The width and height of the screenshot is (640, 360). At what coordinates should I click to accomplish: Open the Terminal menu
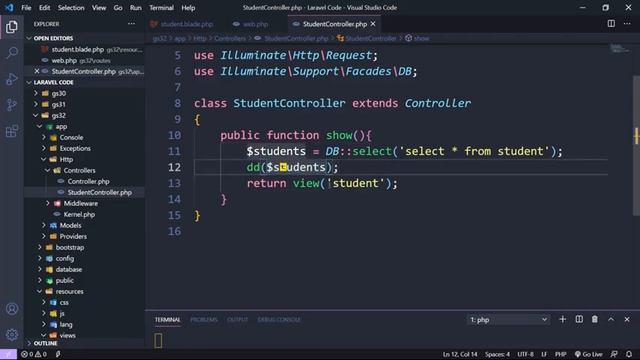[161, 7]
